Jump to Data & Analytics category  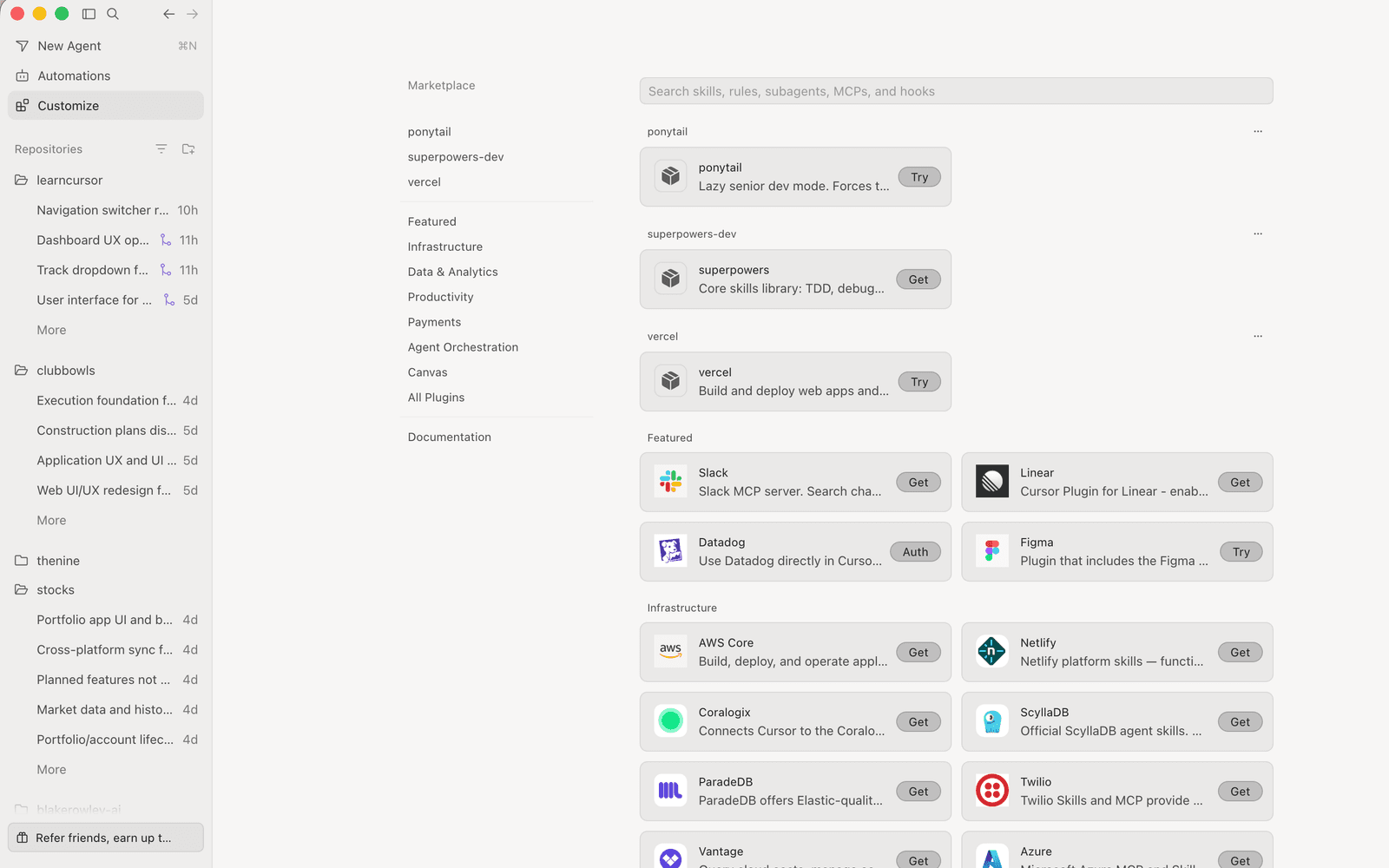click(x=453, y=273)
